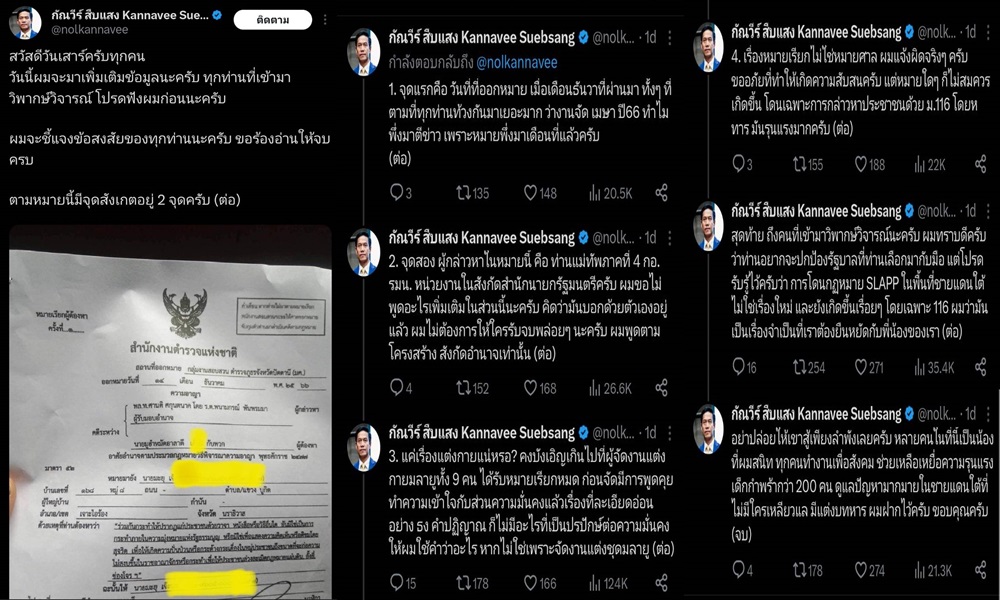1000x600 pixels.
Task: Retweet the post with 178 retweets and 124K views
Action: (473, 583)
